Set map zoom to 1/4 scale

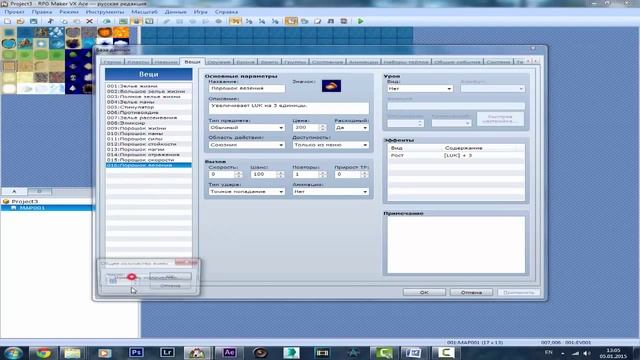tap(262, 21)
